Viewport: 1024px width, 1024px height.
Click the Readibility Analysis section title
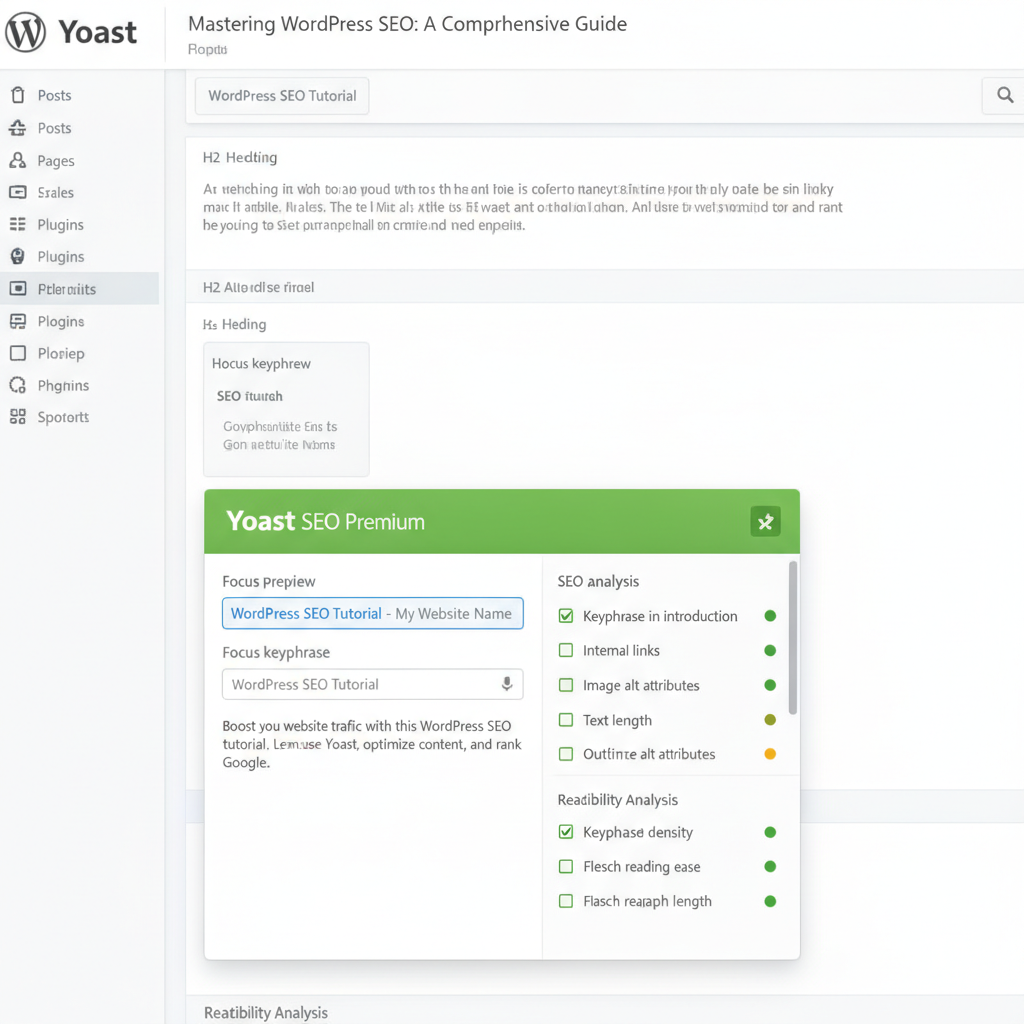[x=618, y=800]
